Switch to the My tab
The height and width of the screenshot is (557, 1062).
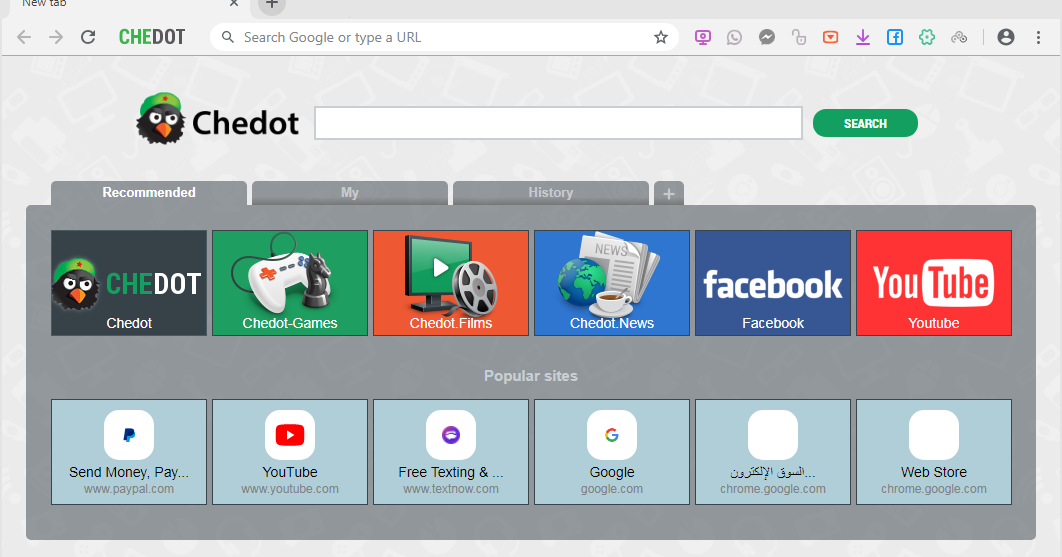(349, 192)
